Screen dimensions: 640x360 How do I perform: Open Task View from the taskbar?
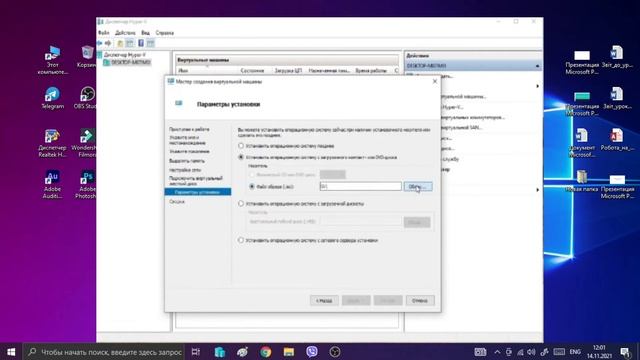(196, 351)
